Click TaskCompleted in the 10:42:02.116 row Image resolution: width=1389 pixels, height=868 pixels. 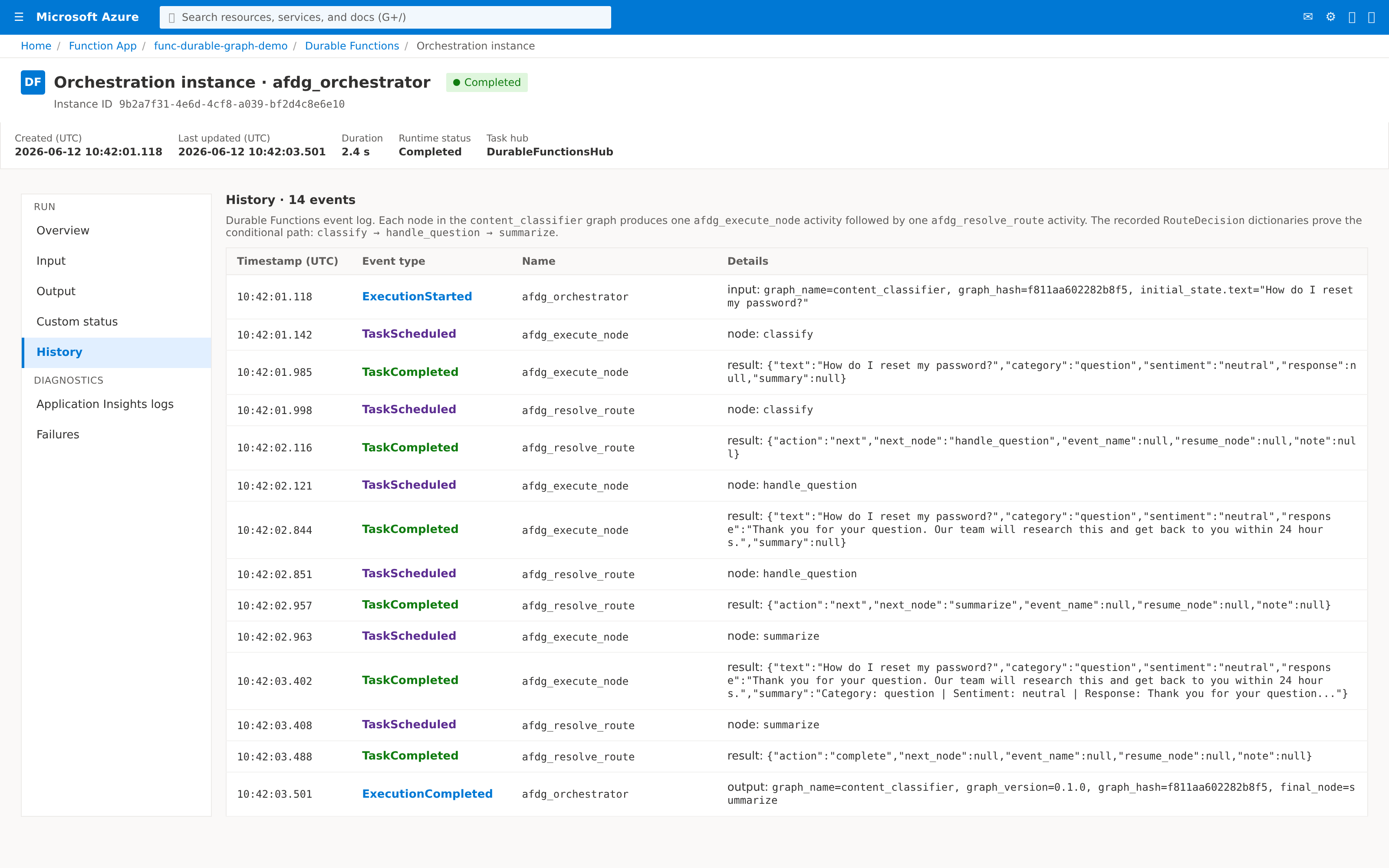410,448
